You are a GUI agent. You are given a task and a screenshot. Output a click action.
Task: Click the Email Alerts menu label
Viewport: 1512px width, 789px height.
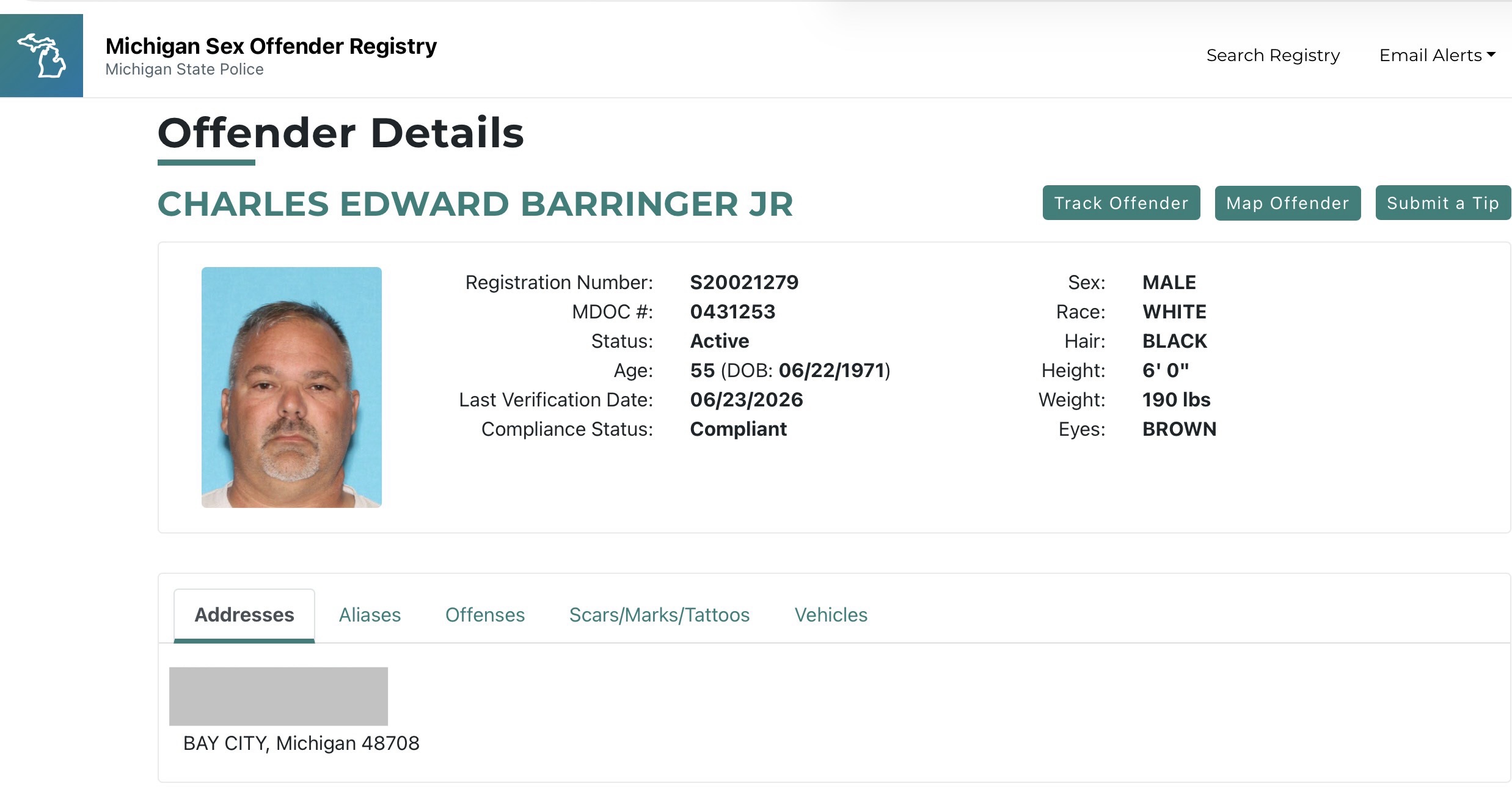click(1431, 55)
